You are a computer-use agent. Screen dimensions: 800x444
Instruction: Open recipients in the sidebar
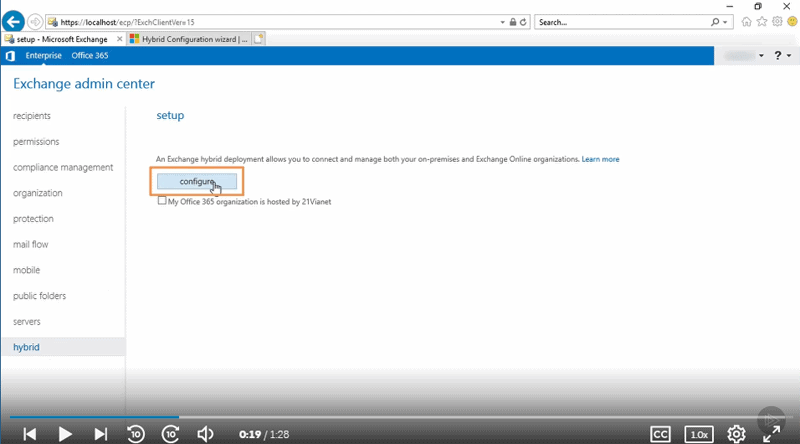pyautogui.click(x=32, y=116)
